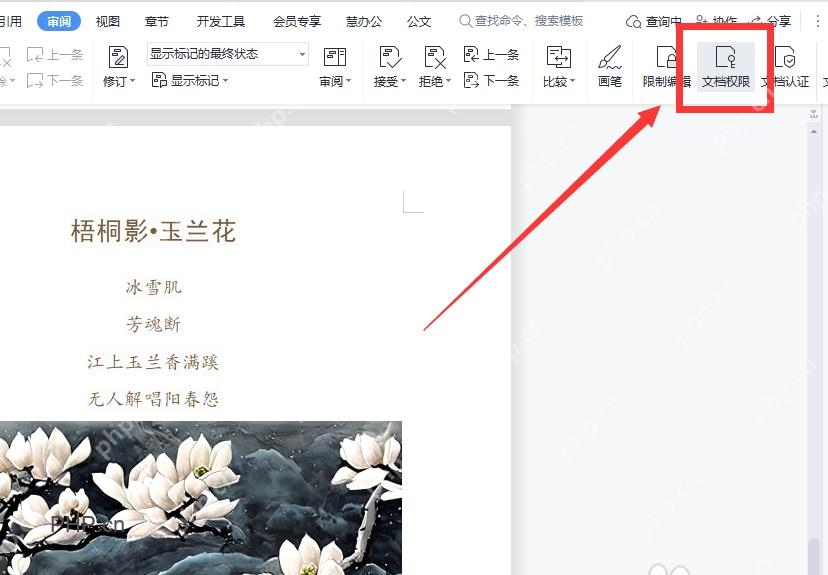
Task: Expand the 审阅 pane dropdown arrow
Action: click(x=349, y=81)
